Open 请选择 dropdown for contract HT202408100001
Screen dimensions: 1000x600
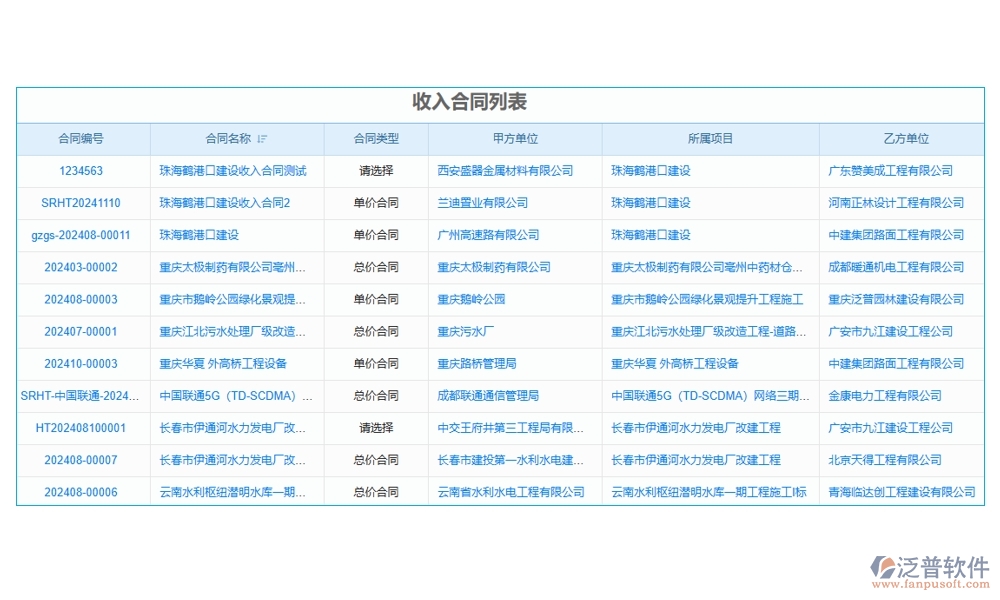coord(375,428)
